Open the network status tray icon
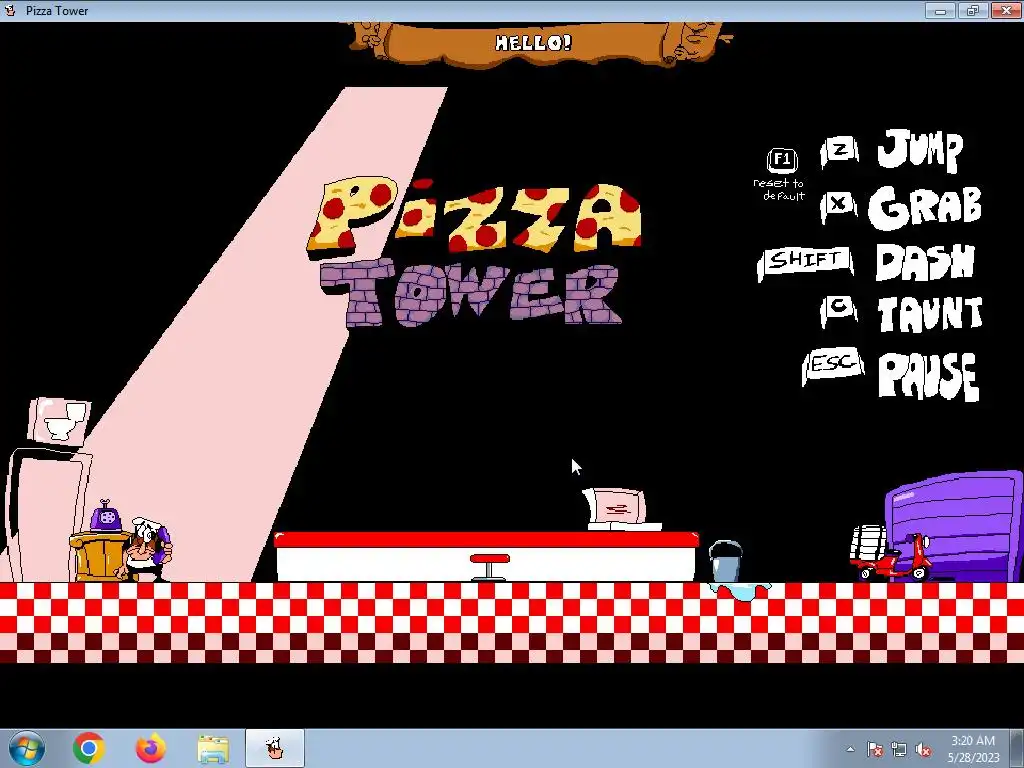The width and height of the screenshot is (1024, 768). (899, 749)
